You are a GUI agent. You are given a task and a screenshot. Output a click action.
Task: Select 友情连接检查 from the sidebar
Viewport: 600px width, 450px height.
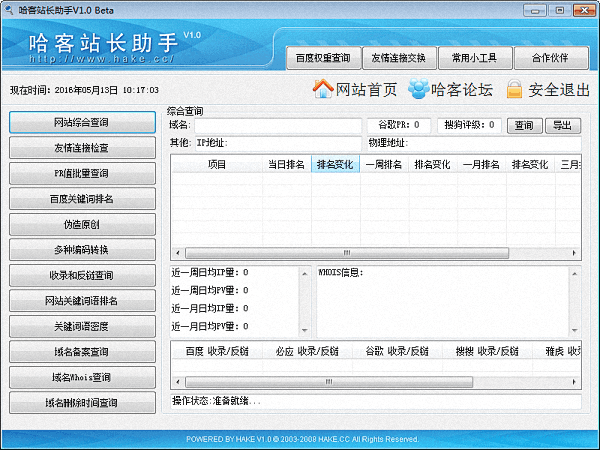point(82,148)
